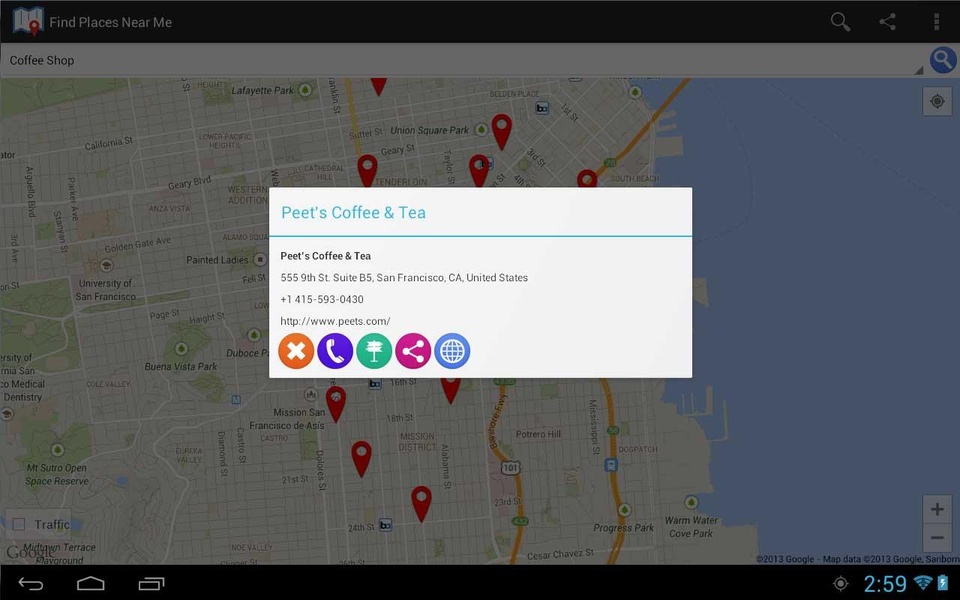
Task: Zoom out with the minus button
Action: pos(937,538)
